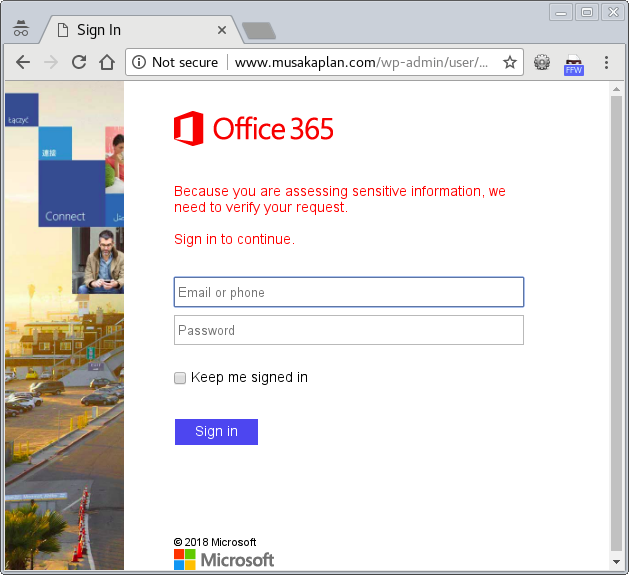Open a new tab
Image resolution: width=629 pixels, height=575 pixels.
[x=259, y=30]
